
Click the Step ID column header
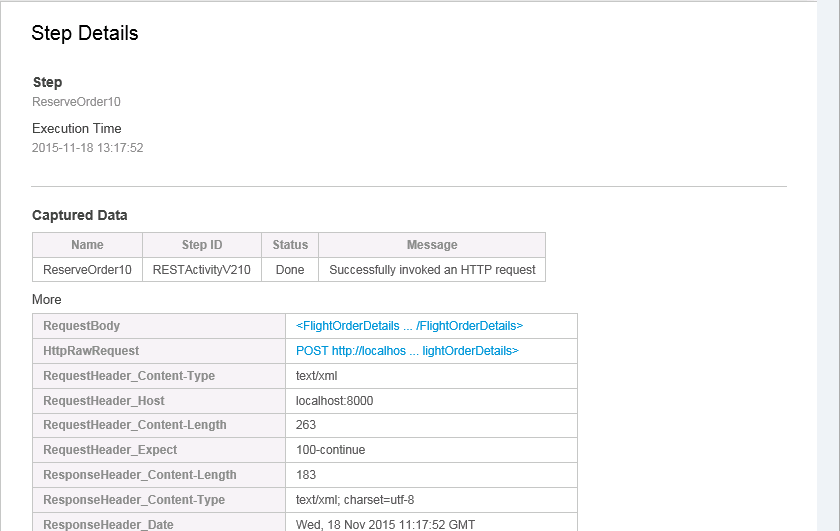pos(202,245)
